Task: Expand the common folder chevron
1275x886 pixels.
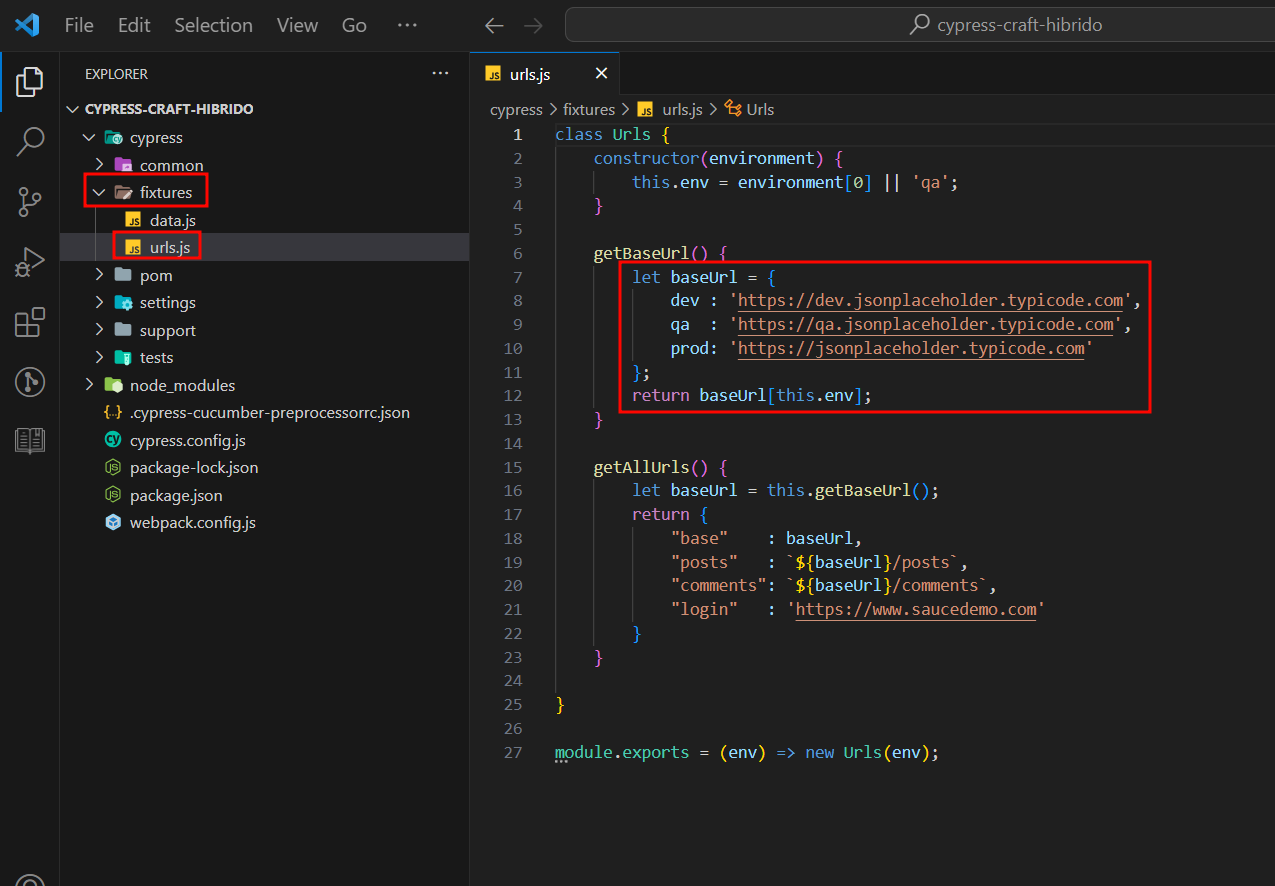Action: (99, 165)
